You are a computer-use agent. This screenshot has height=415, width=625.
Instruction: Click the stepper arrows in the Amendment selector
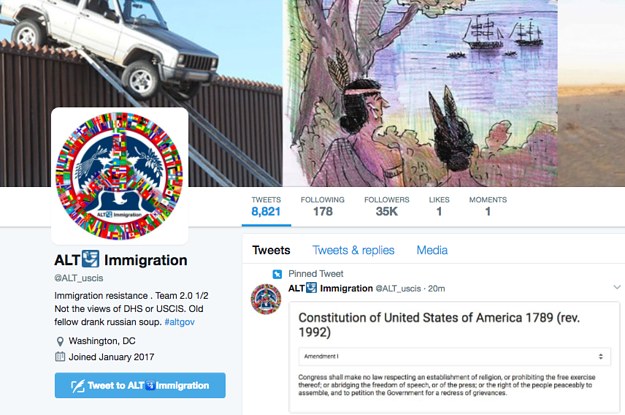point(601,356)
